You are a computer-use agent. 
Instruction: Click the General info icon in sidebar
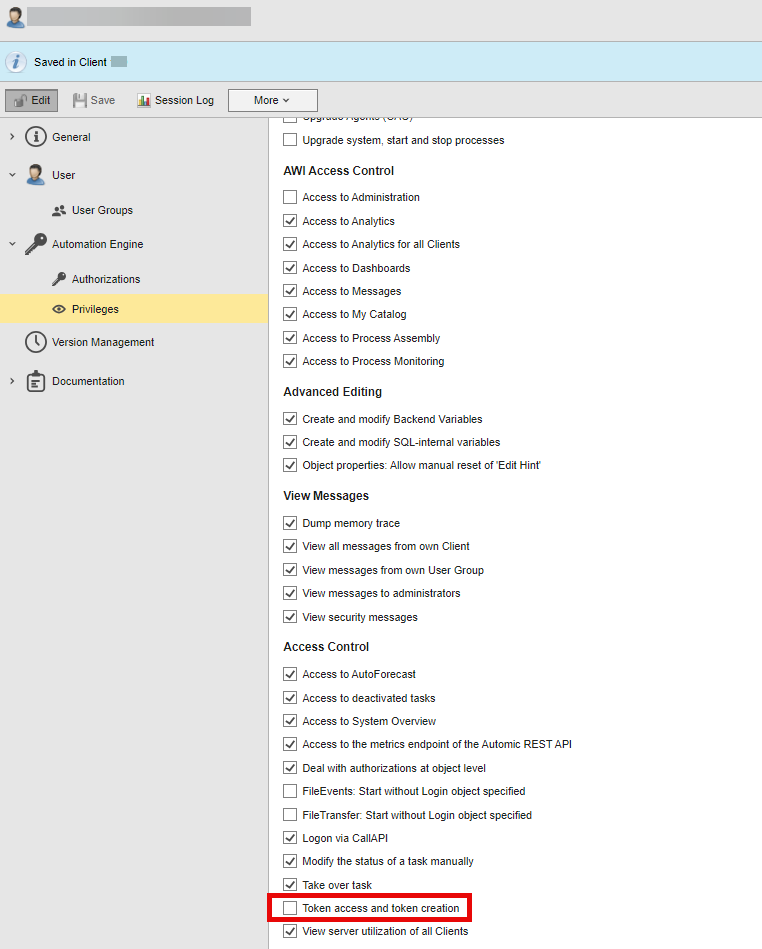[x=36, y=137]
